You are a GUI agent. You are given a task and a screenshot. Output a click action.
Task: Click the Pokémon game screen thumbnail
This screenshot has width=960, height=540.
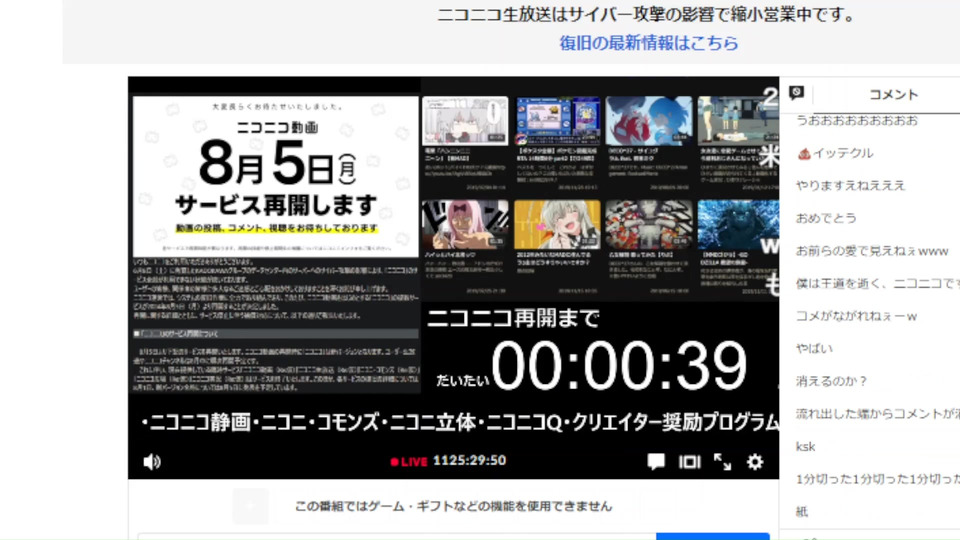click(557, 121)
